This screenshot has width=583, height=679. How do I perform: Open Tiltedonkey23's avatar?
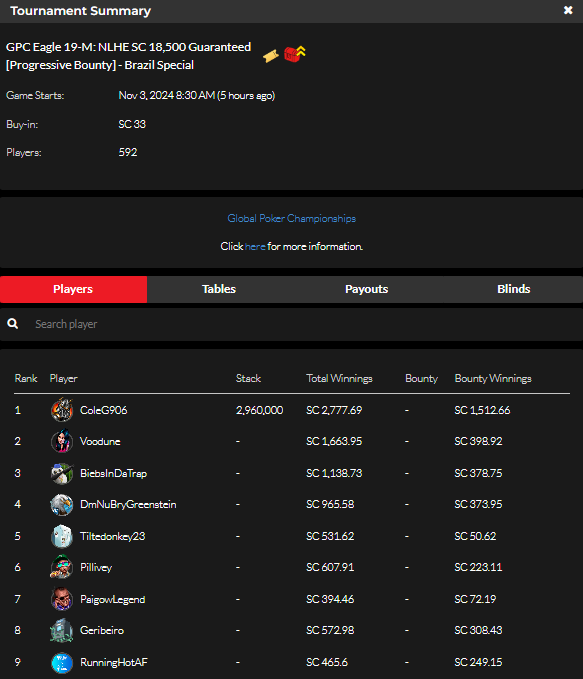click(x=62, y=536)
